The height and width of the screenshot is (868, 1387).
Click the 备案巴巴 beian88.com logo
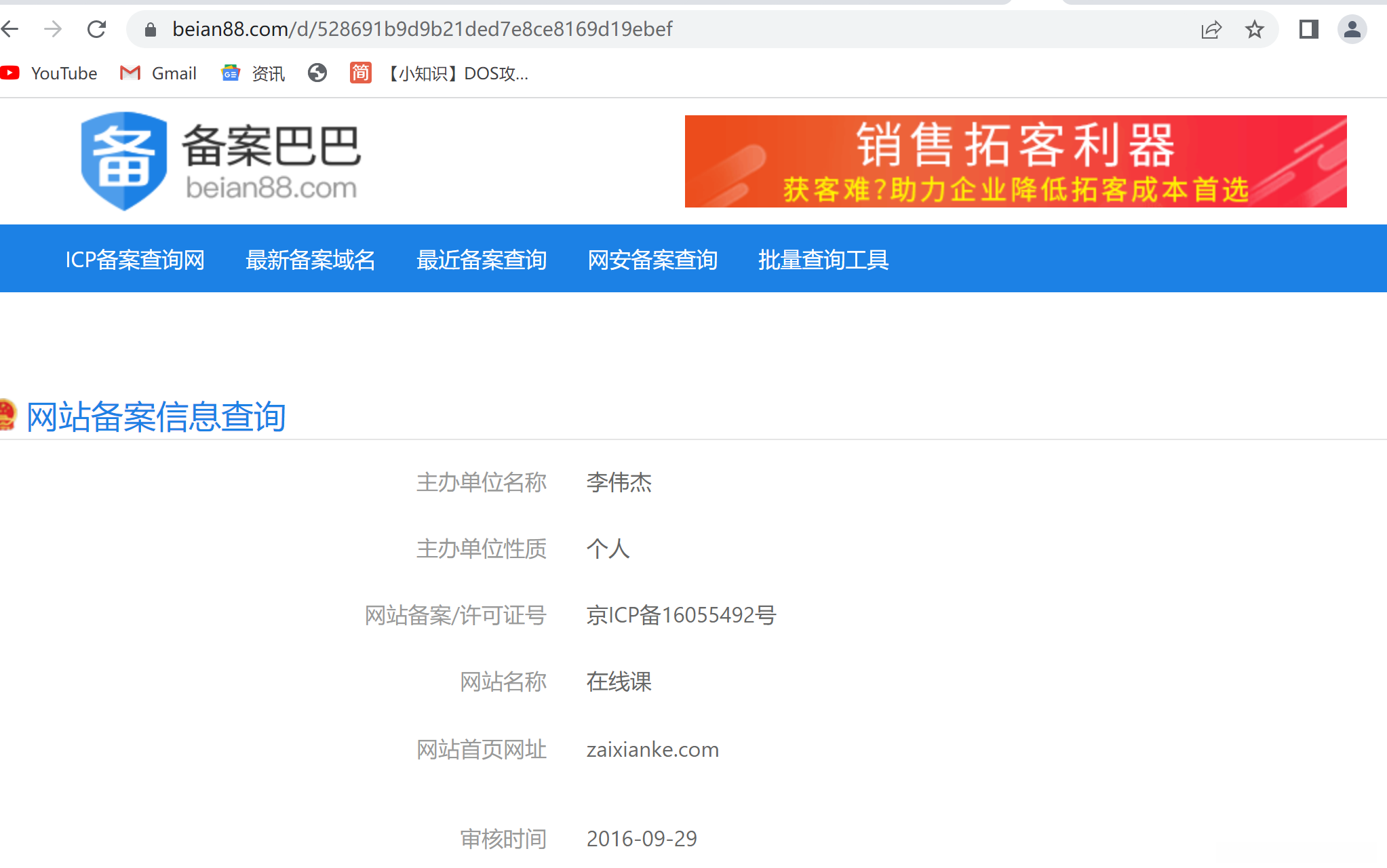[221, 161]
